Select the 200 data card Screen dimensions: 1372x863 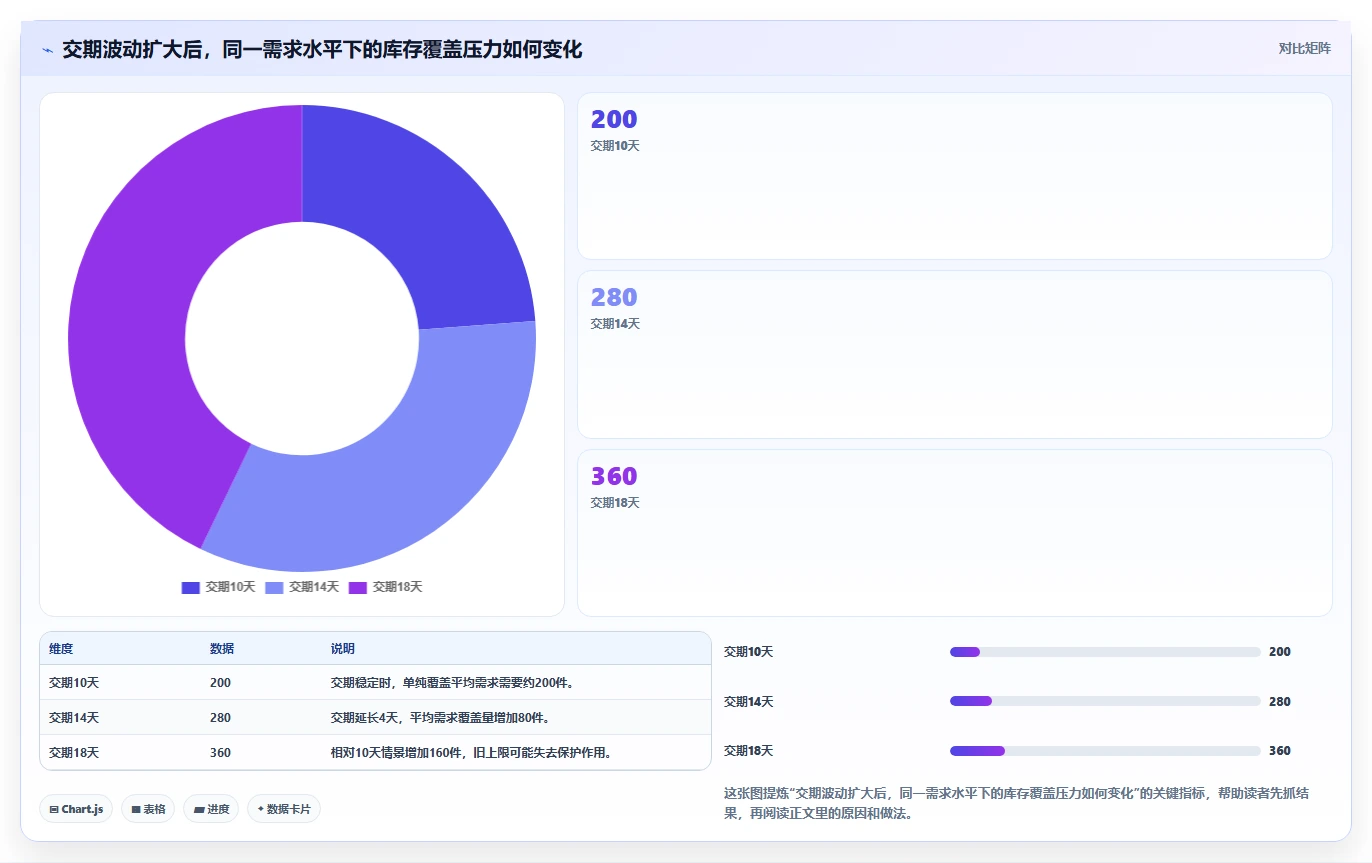point(955,176)
